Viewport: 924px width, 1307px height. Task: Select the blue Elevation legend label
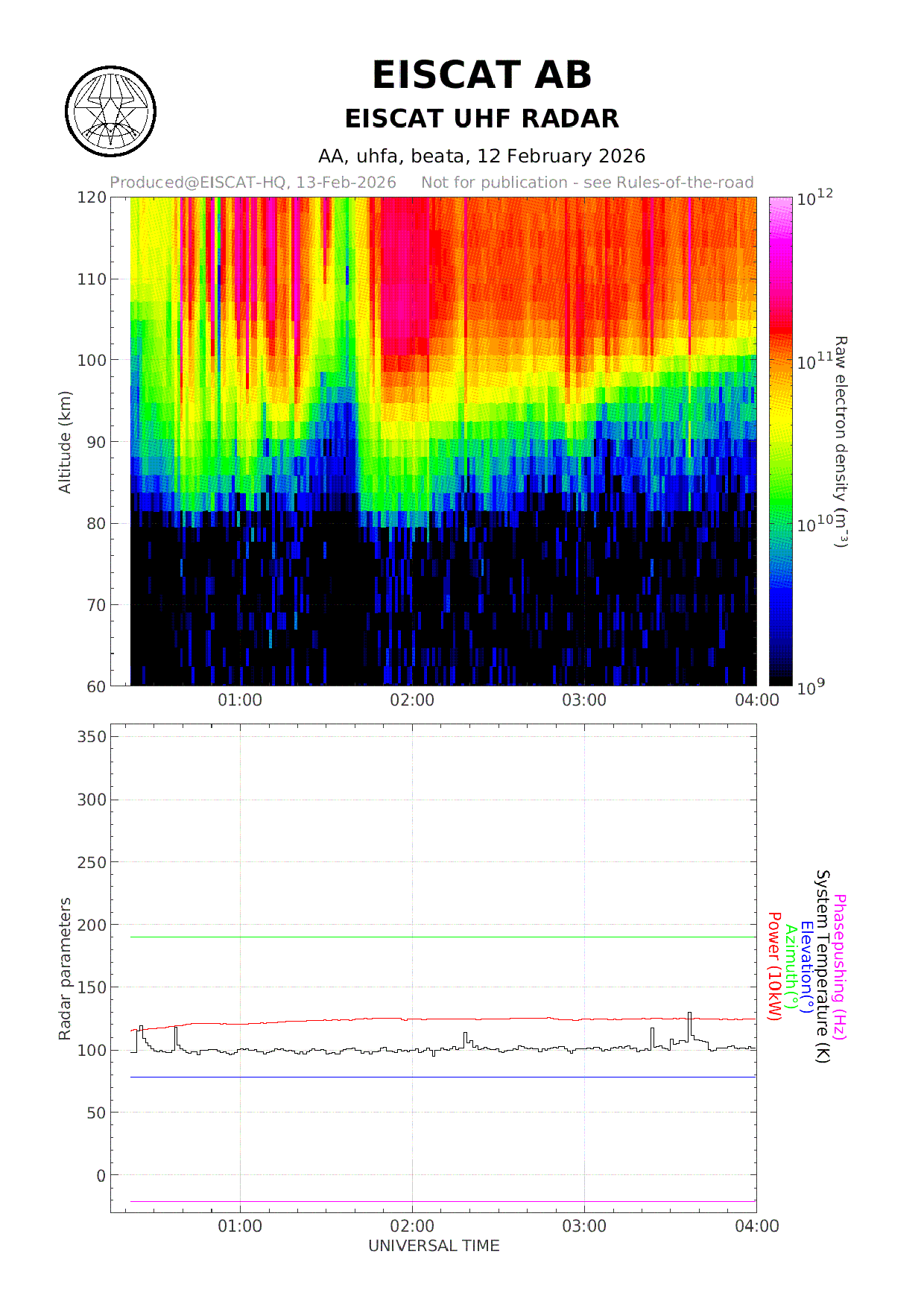click(x=806, y=967)
